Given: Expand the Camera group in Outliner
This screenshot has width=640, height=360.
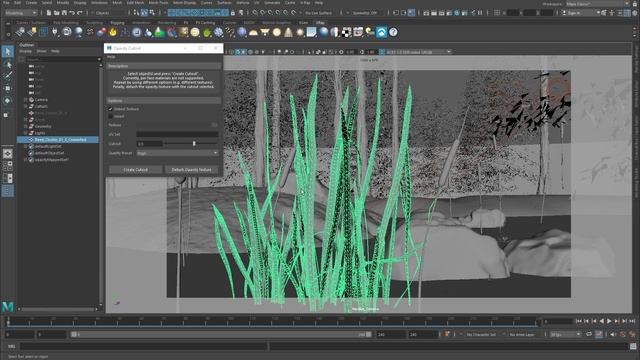Looking at the screenshot, I should click(x=26, y=100).
